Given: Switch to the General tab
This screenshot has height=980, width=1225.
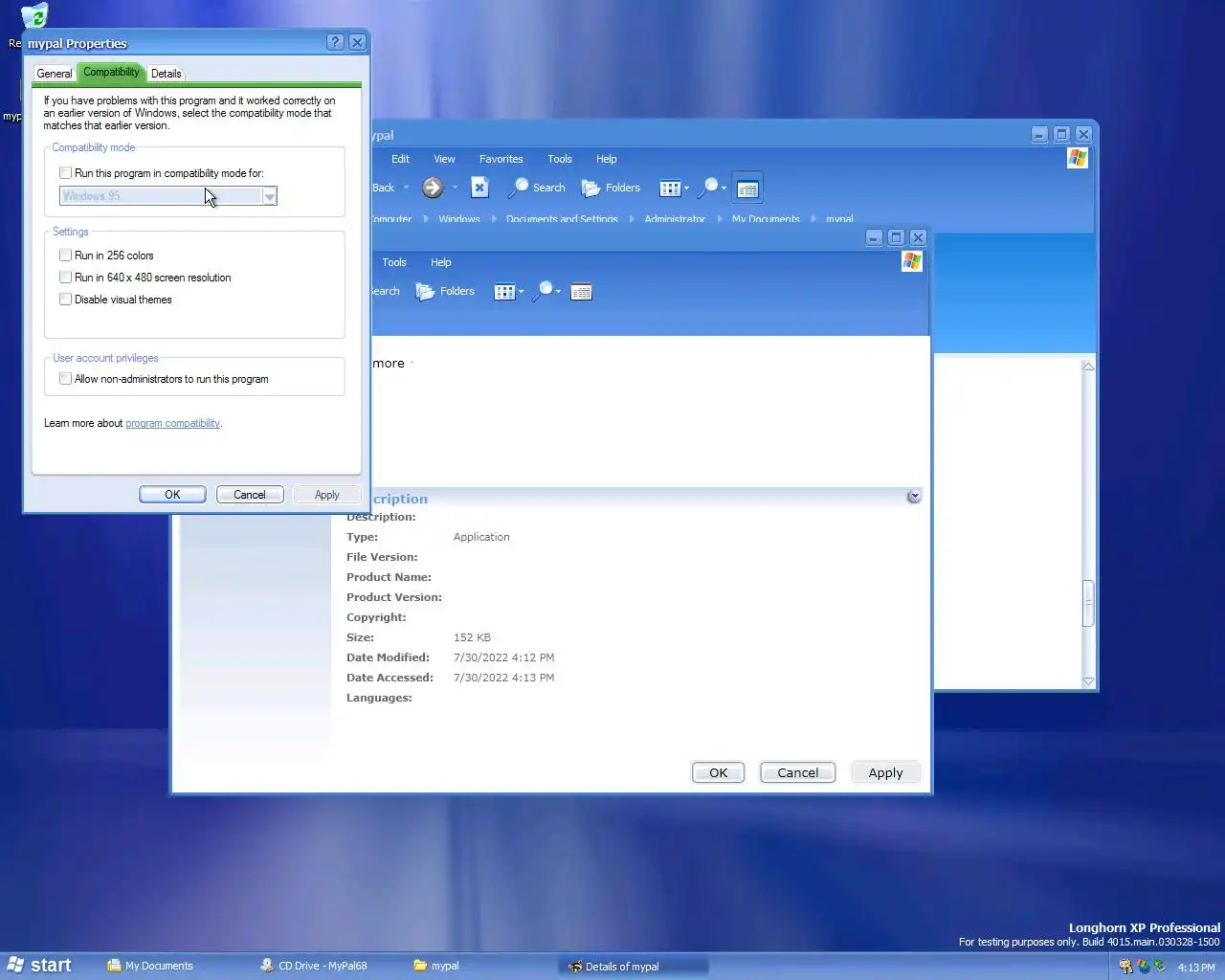Looking at the screenshot, I should pyautogui.click(x=55, y=74).
